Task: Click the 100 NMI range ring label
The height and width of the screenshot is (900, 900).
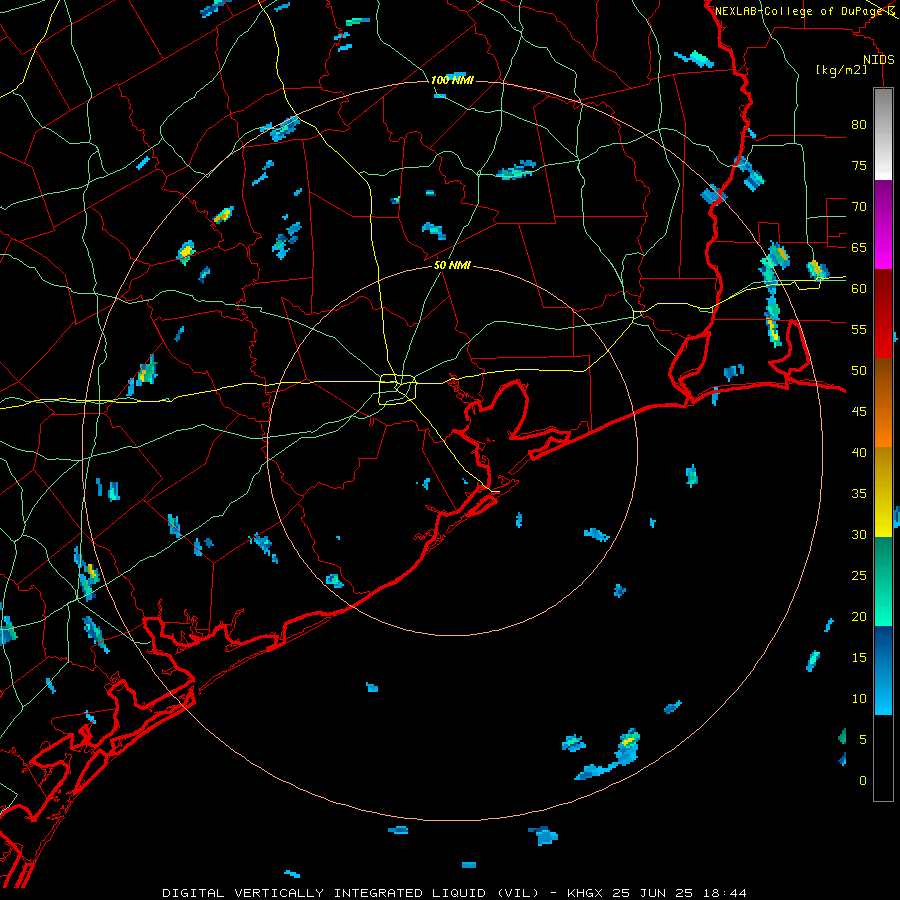Action: (452, 80)
